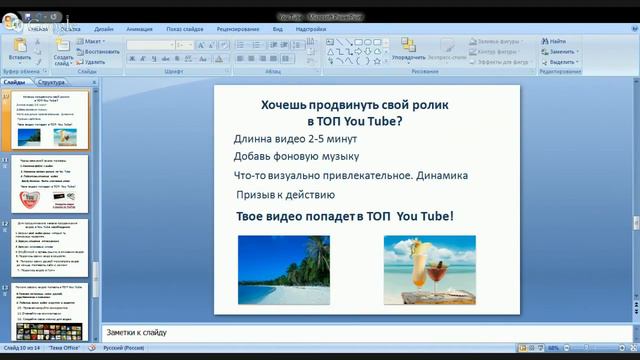Viewport: 640px width, 360px height.
Task: Open the character spacing (AV) menu
Action: [x=189, y=59]
